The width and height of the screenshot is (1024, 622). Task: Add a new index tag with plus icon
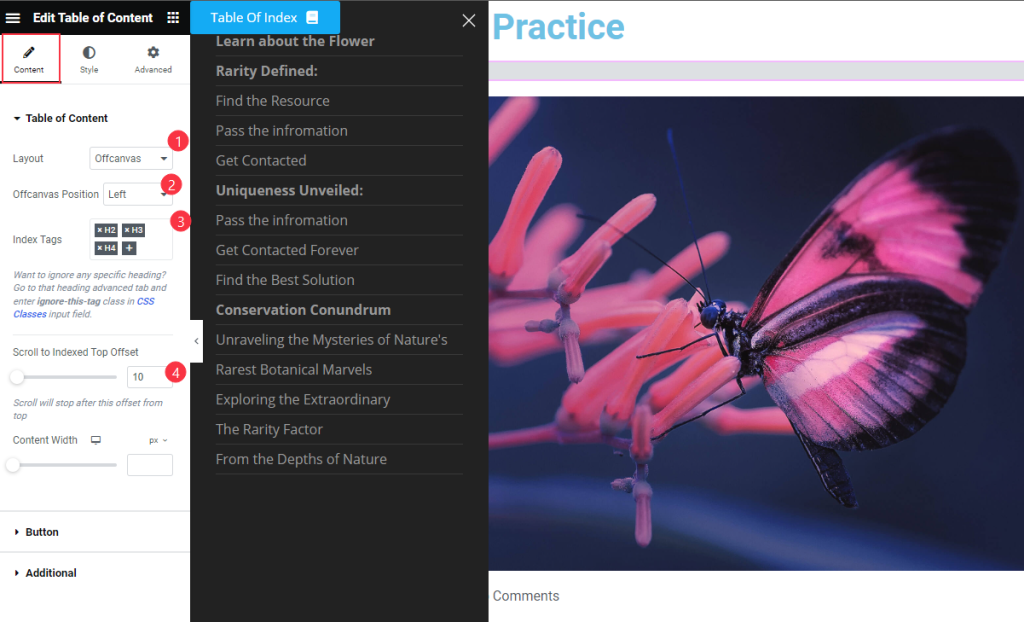(129, 248)
